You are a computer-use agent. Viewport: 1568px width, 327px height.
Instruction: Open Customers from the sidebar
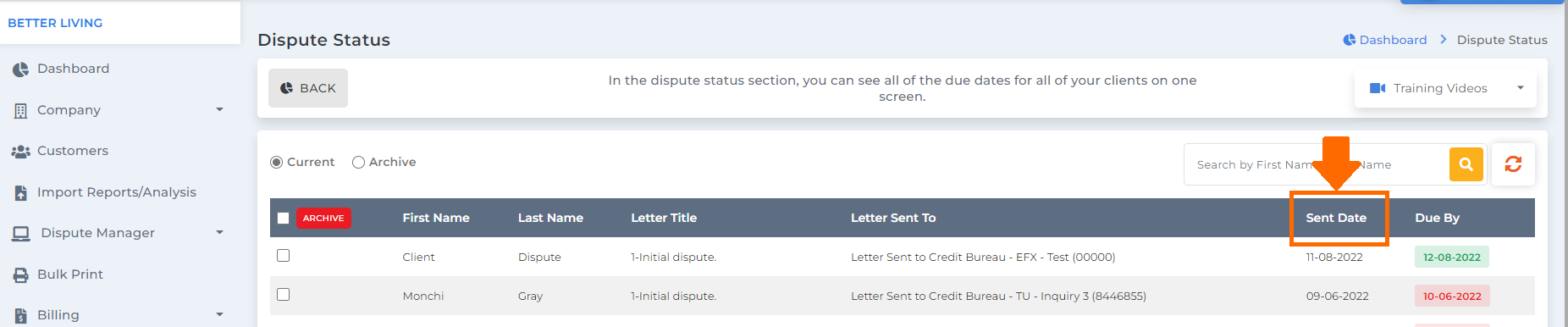(x=73, y=151)
